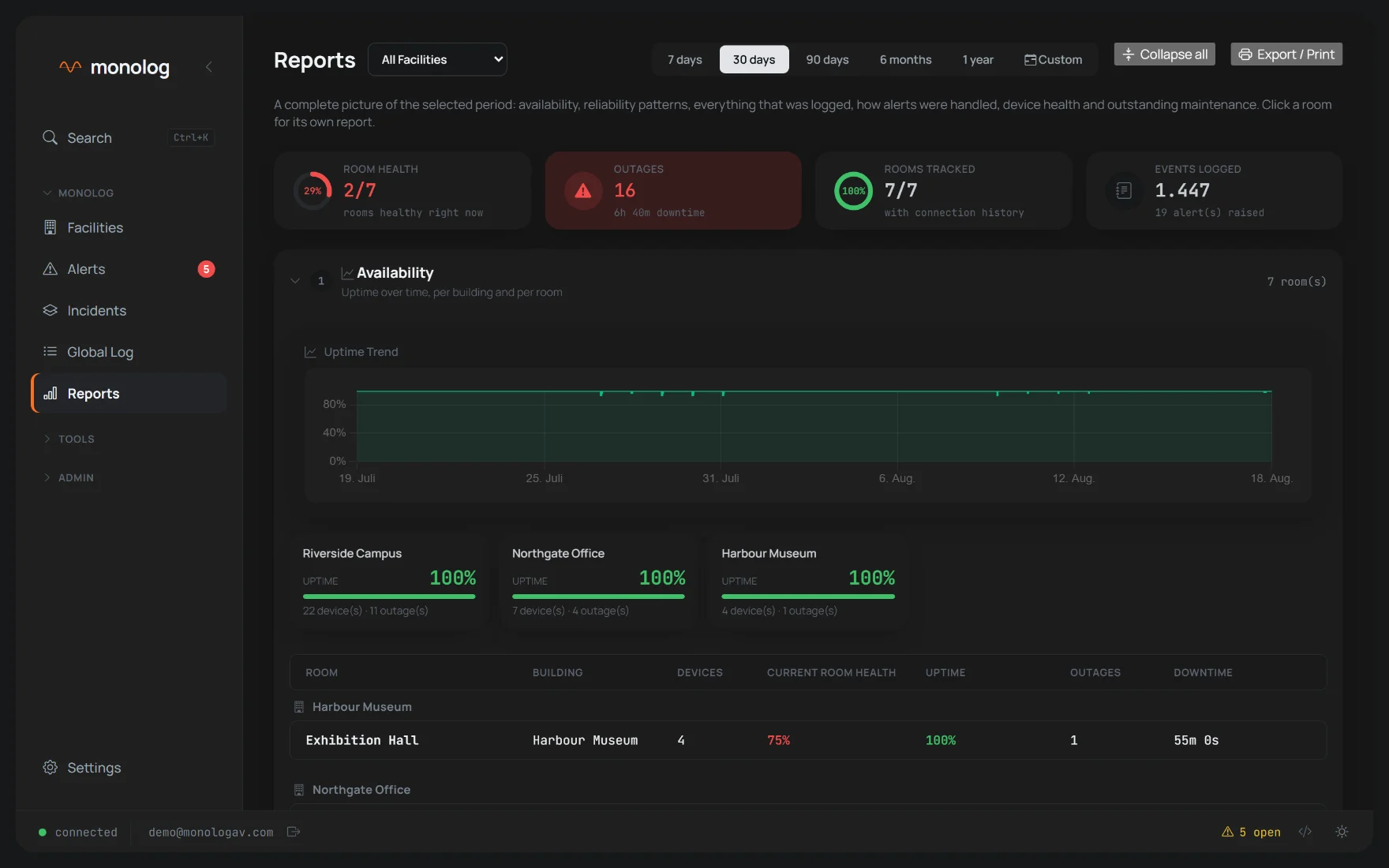Click the Search magnifier icon
Screen dimensions: 1389x868
[50, 137]
